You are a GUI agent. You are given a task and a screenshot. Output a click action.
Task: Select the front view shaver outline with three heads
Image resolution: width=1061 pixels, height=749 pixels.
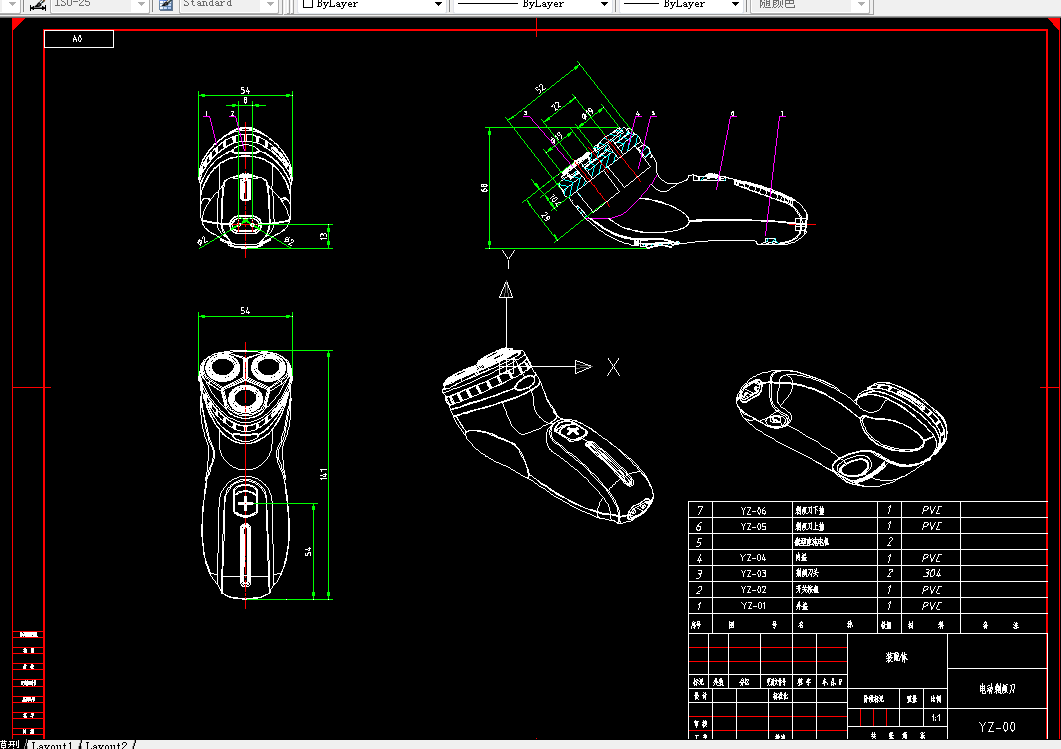245,474
